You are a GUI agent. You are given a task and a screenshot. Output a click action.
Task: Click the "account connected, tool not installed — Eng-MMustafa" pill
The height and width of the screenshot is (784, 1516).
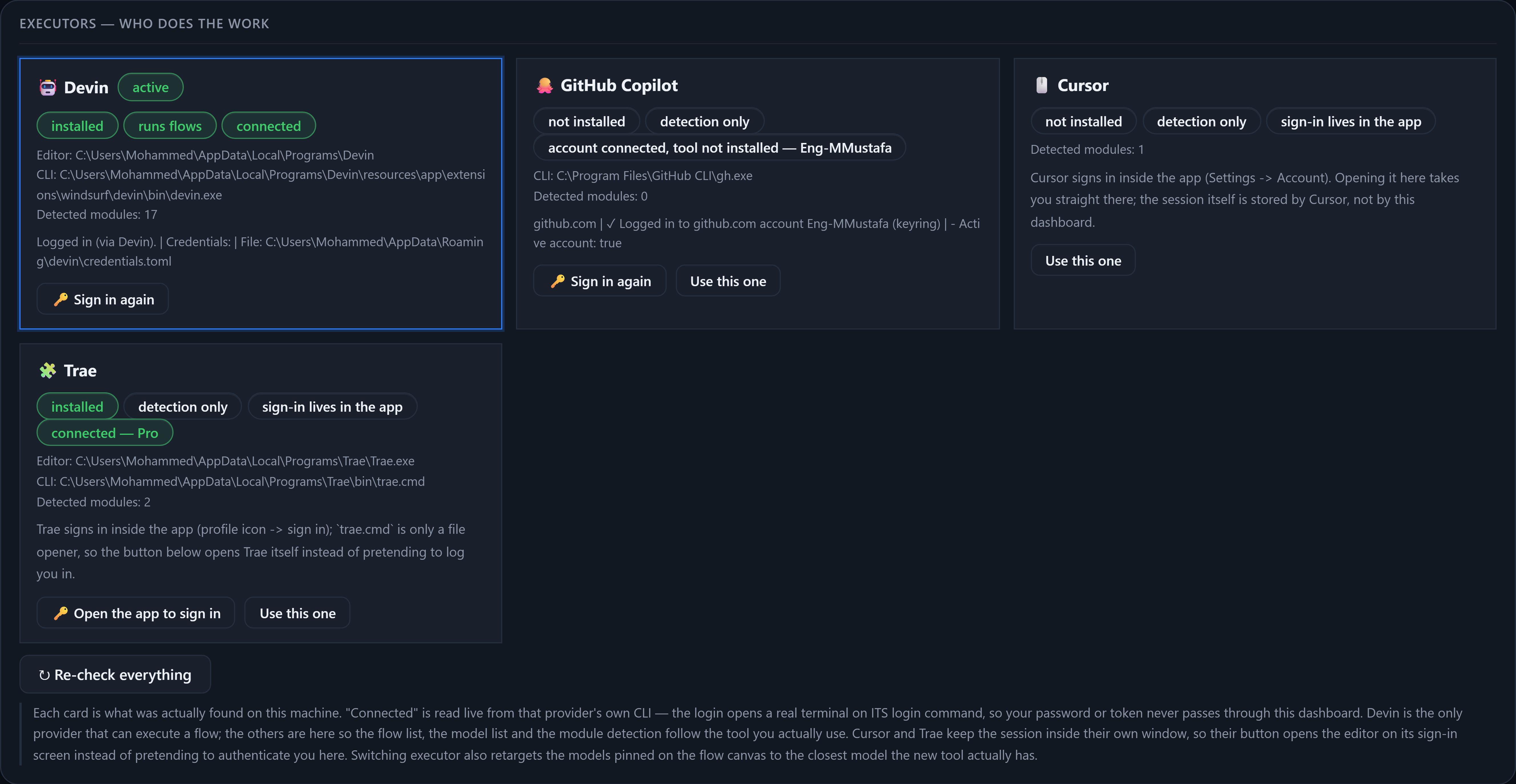(720, 147)
